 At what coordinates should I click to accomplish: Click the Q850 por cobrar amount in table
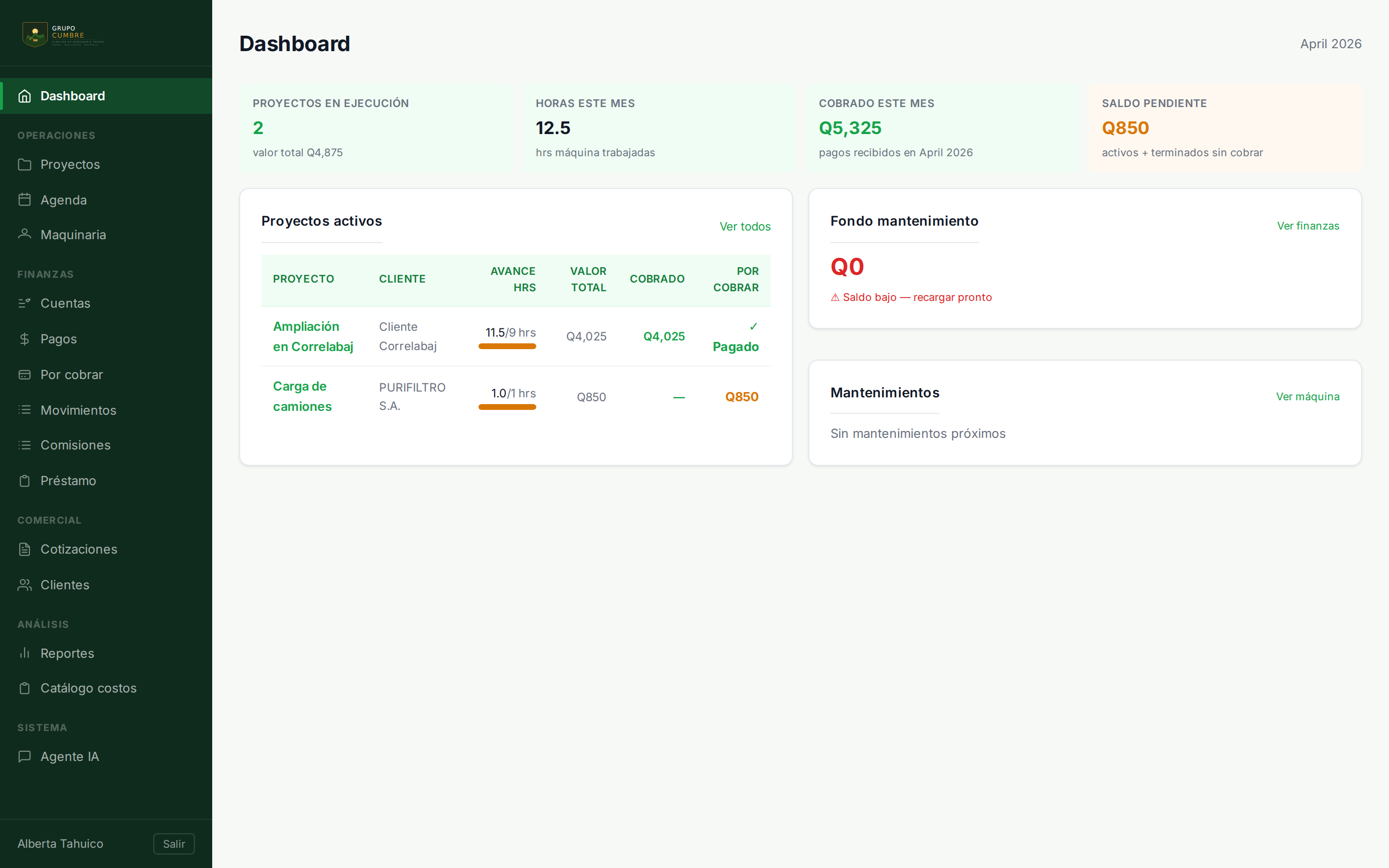[x=742, y=397]
